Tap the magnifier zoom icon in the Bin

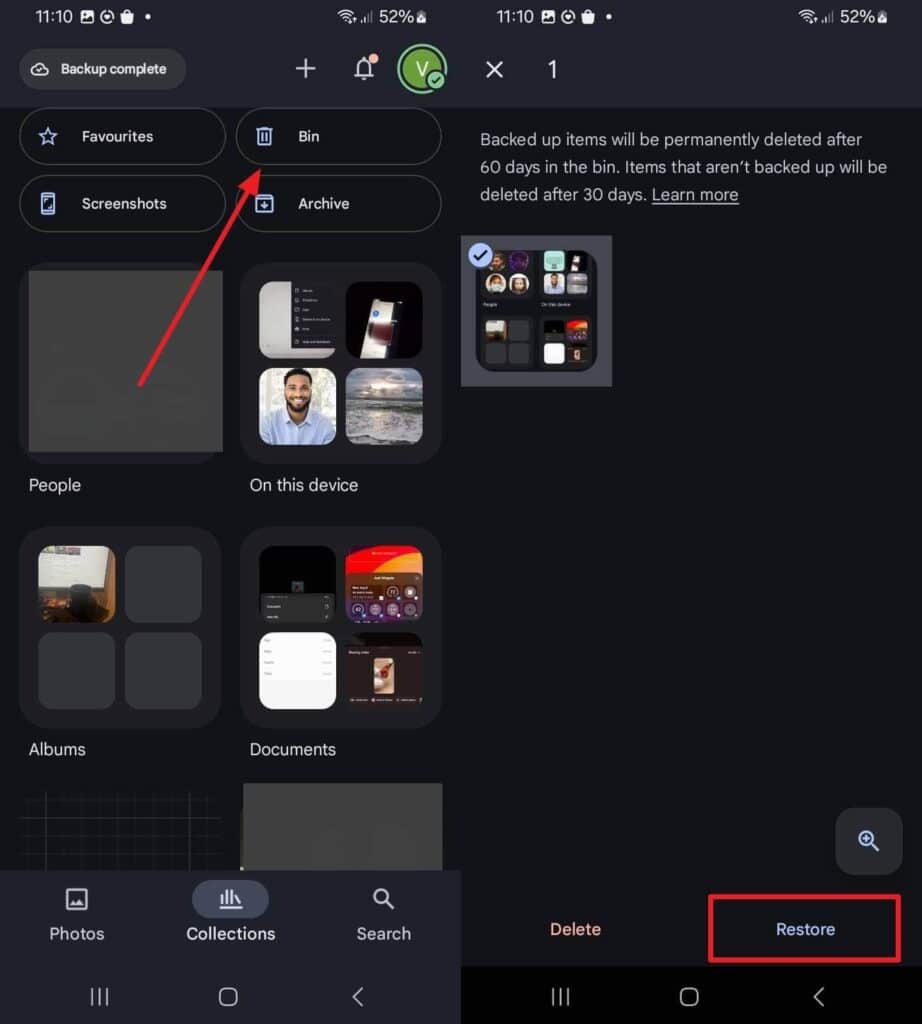(868, 841)
